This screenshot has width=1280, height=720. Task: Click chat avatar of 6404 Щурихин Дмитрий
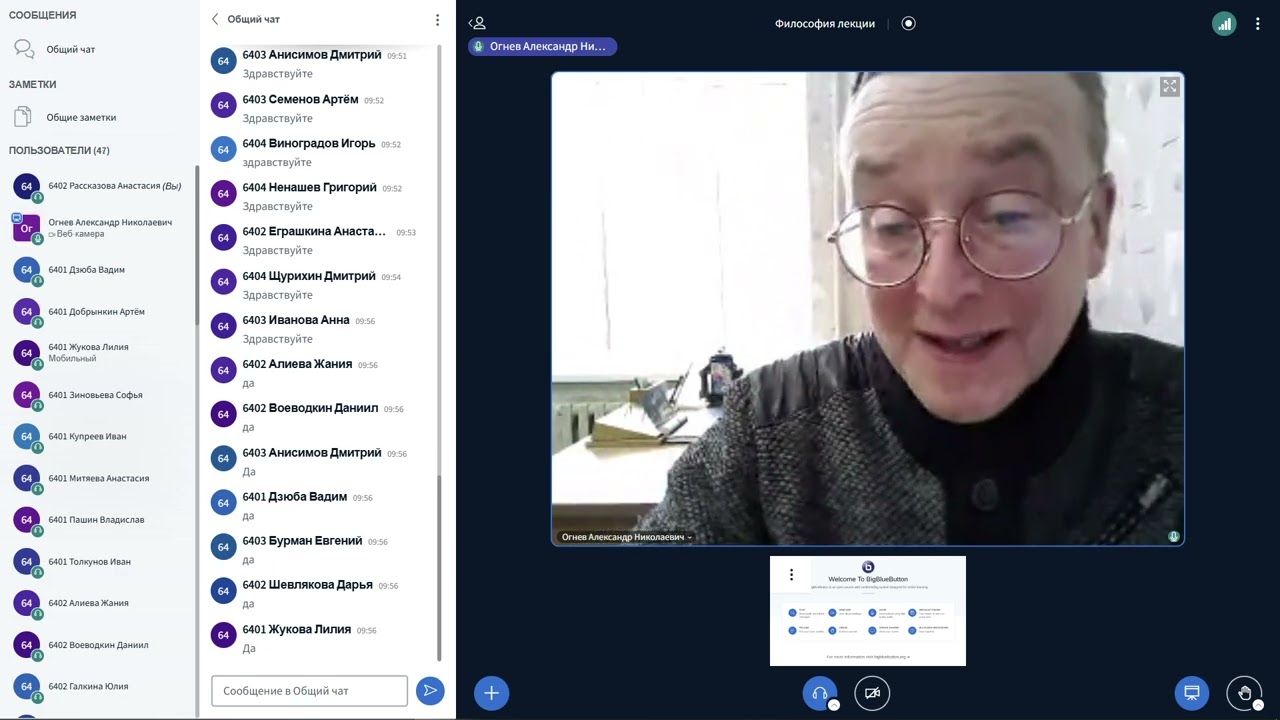pos(223,282)
